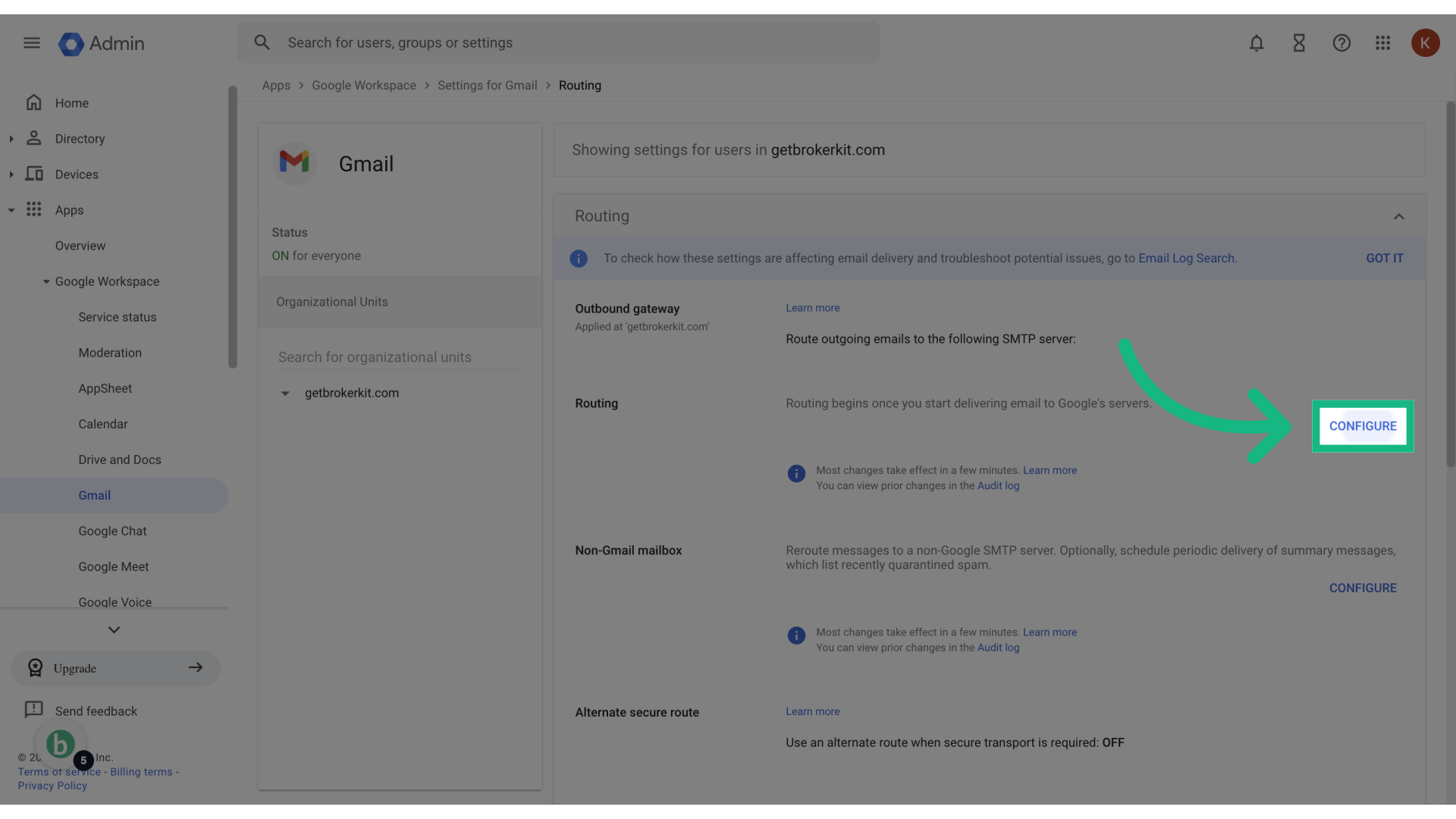This screenshot has width=1456, height=819.
Task: Focus Search for organizational units field
Action: pos(399,357)
